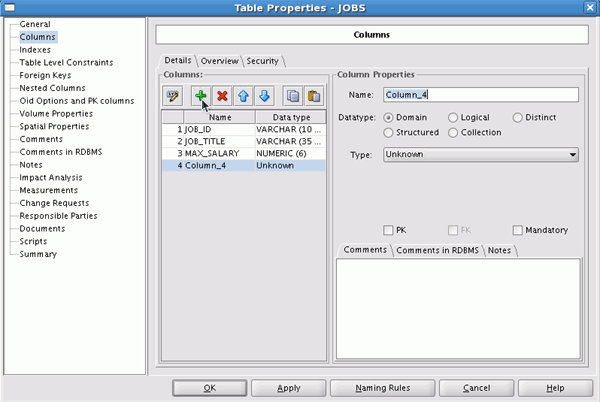The image size is (600, 402).
Task: Open Impact Analysis
Action: 51,177
